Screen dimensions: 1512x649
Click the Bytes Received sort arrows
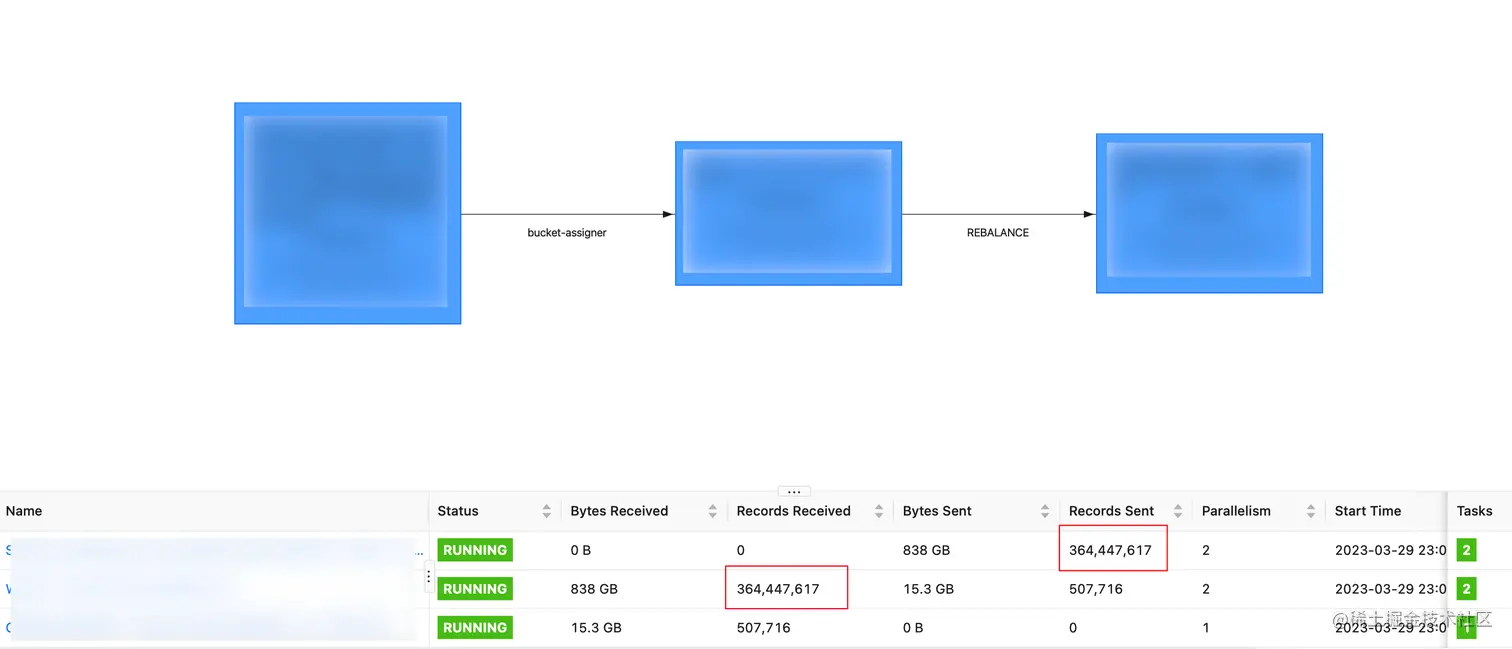712,511
